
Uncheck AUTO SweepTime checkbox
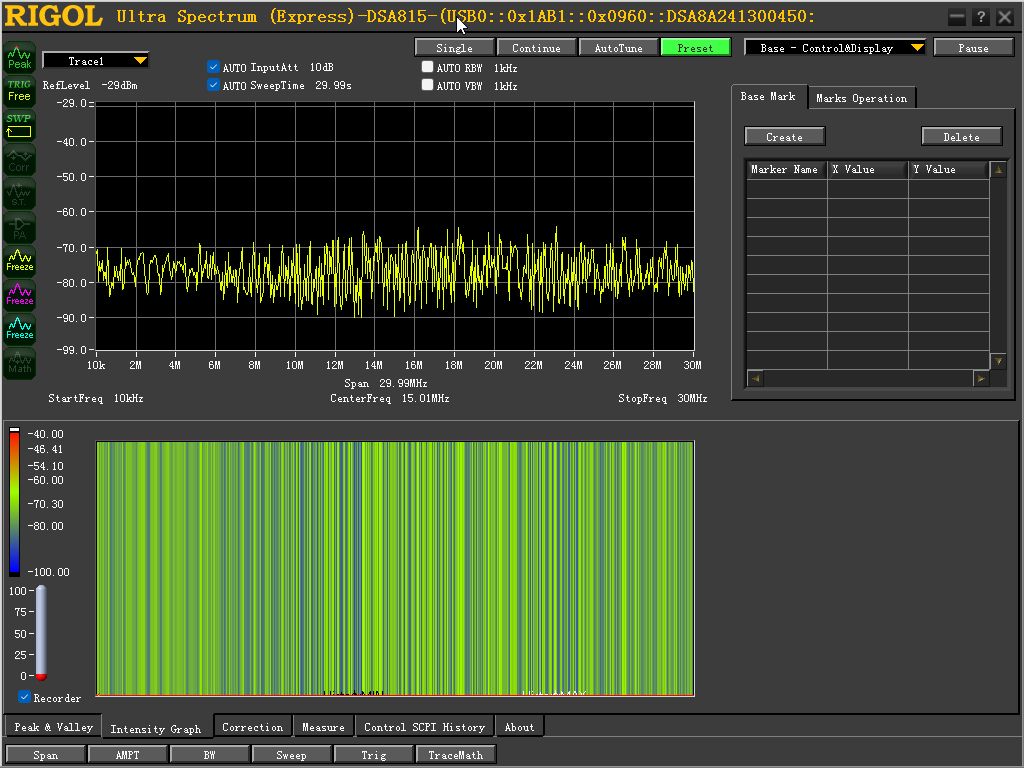[x=213, y=85]
